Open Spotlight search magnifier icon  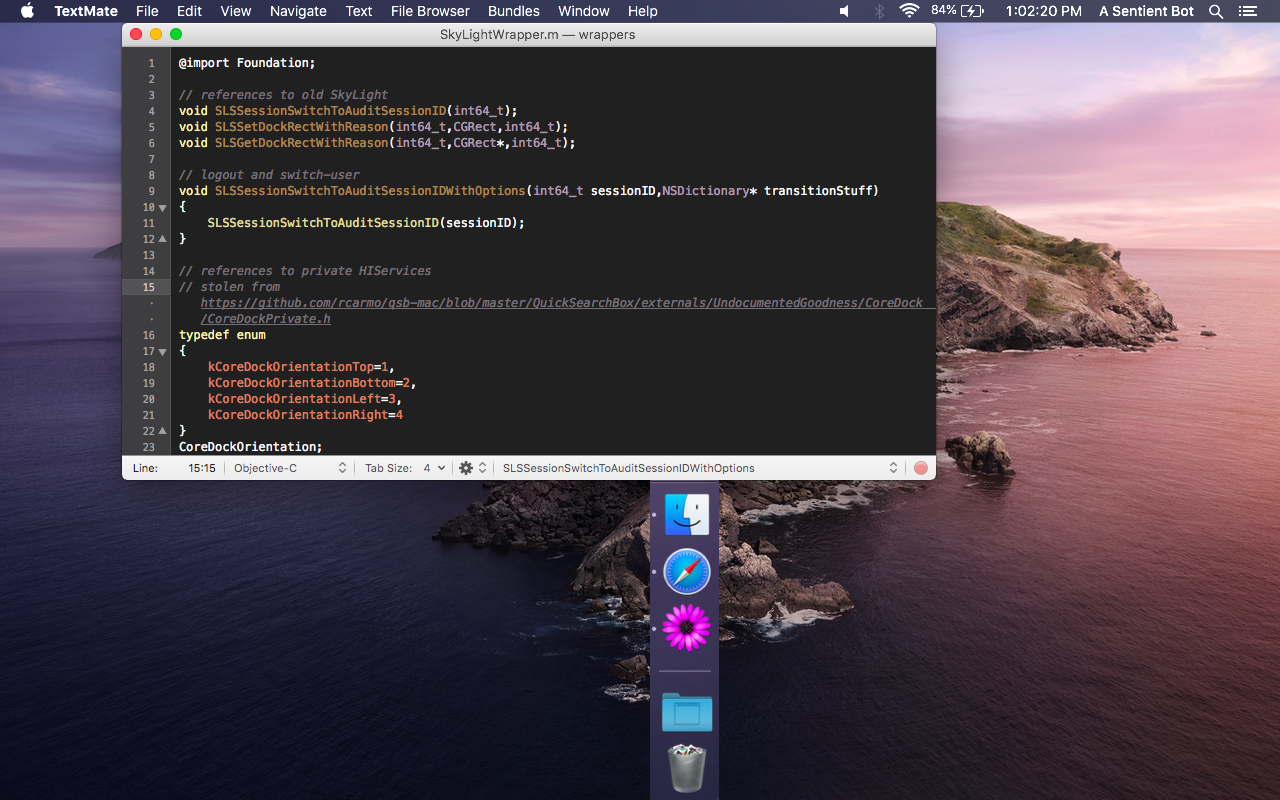(x=1216, y=11)
